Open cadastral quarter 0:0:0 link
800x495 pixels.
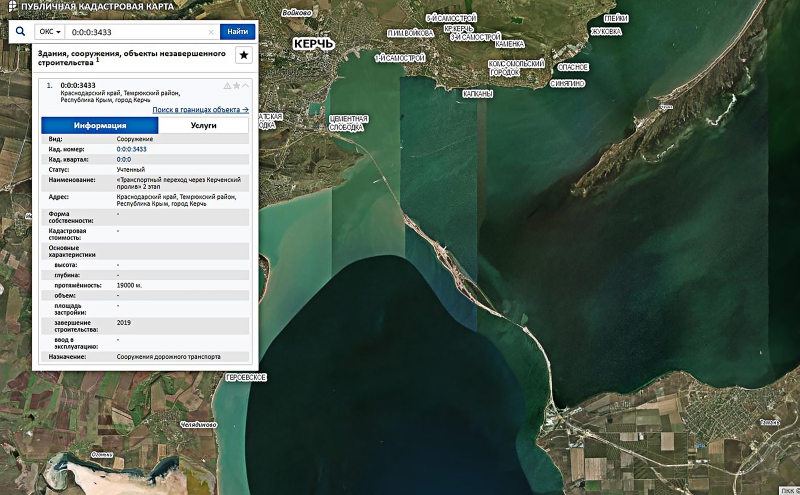click(x=124, y=159)
